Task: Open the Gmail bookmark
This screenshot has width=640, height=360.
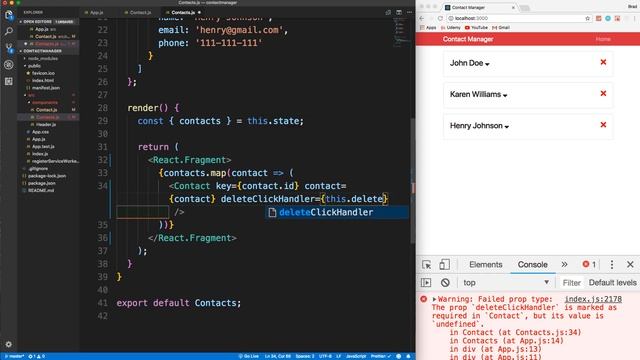Action: coord(501,28)
